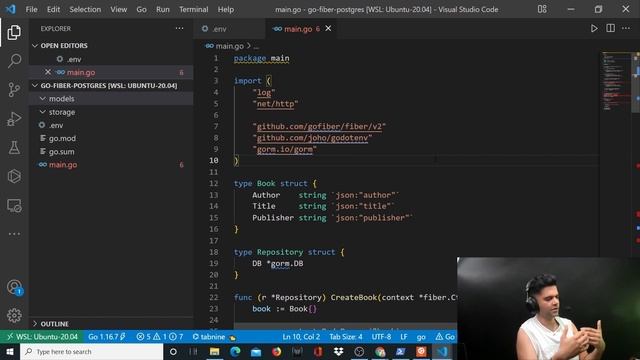Click the code minimap preview

click(616, 82)
